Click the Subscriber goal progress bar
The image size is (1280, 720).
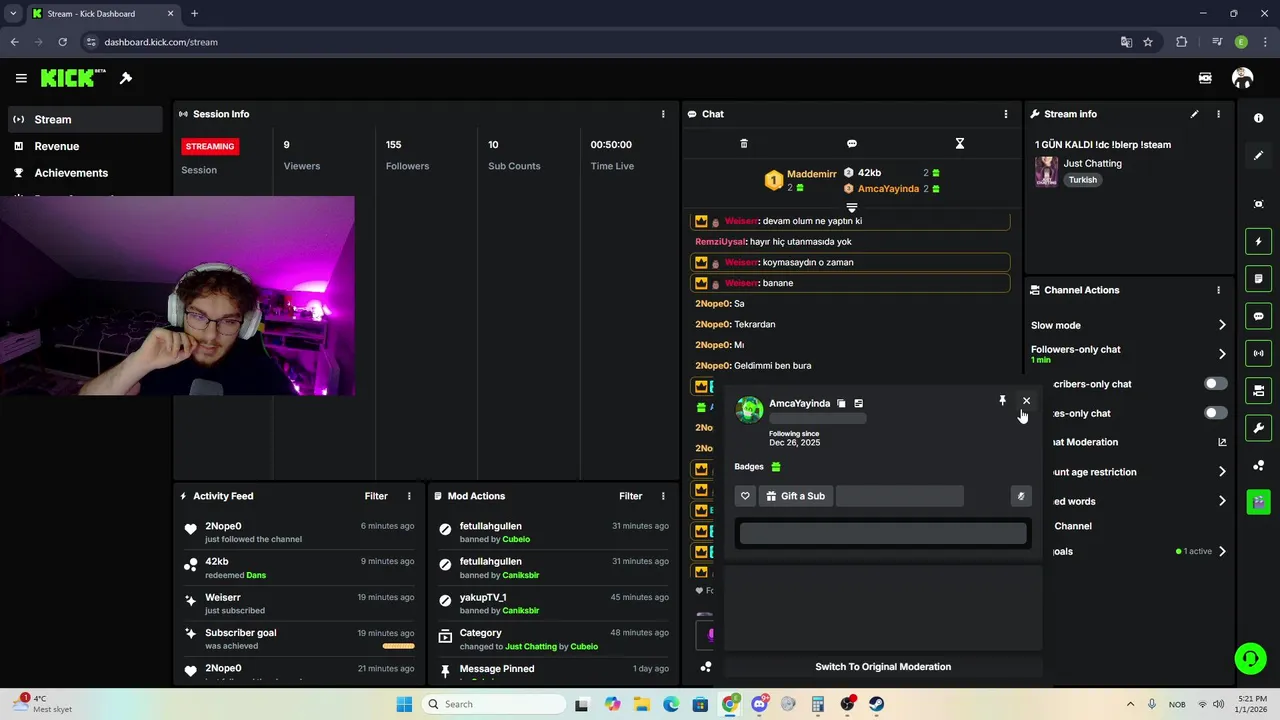click(398, 646)
